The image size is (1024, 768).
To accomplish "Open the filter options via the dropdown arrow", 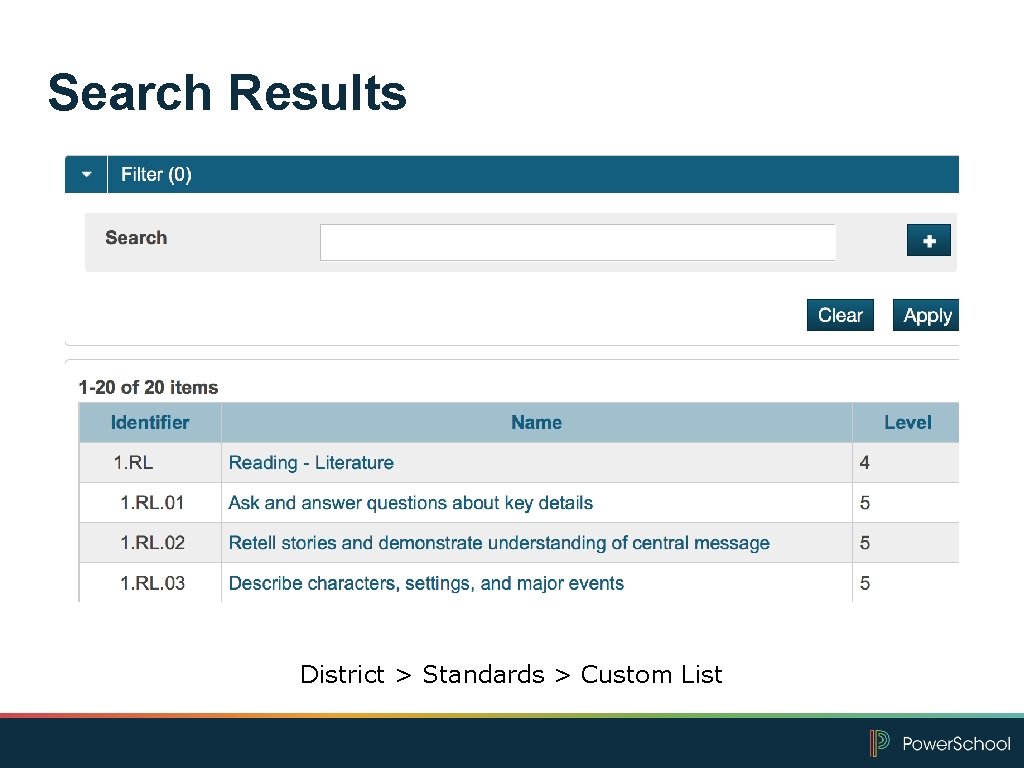I will click(x=85, y=174).
